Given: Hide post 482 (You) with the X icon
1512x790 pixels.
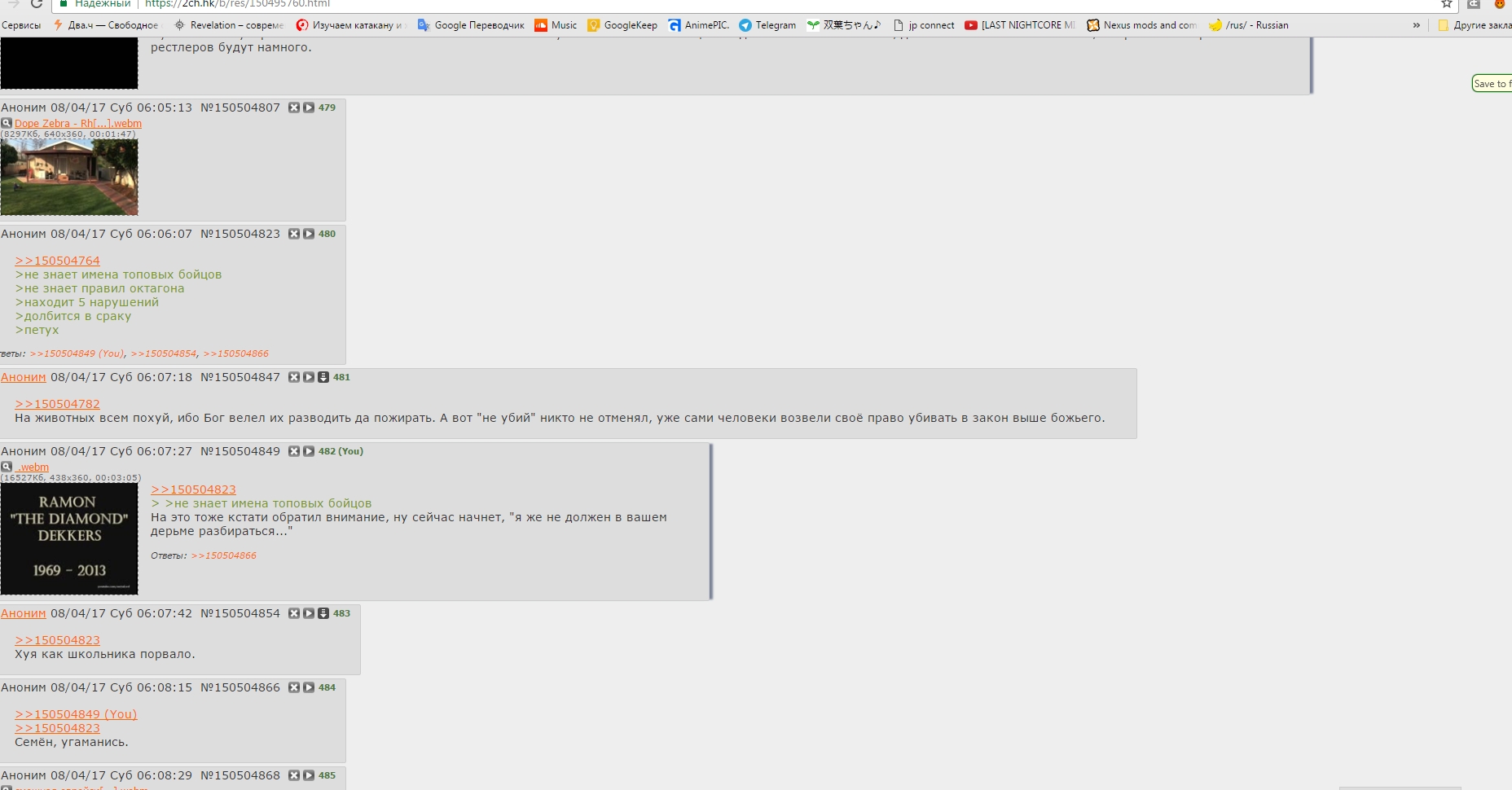Looking at the screenshot, I should click(x=294, y=451).
